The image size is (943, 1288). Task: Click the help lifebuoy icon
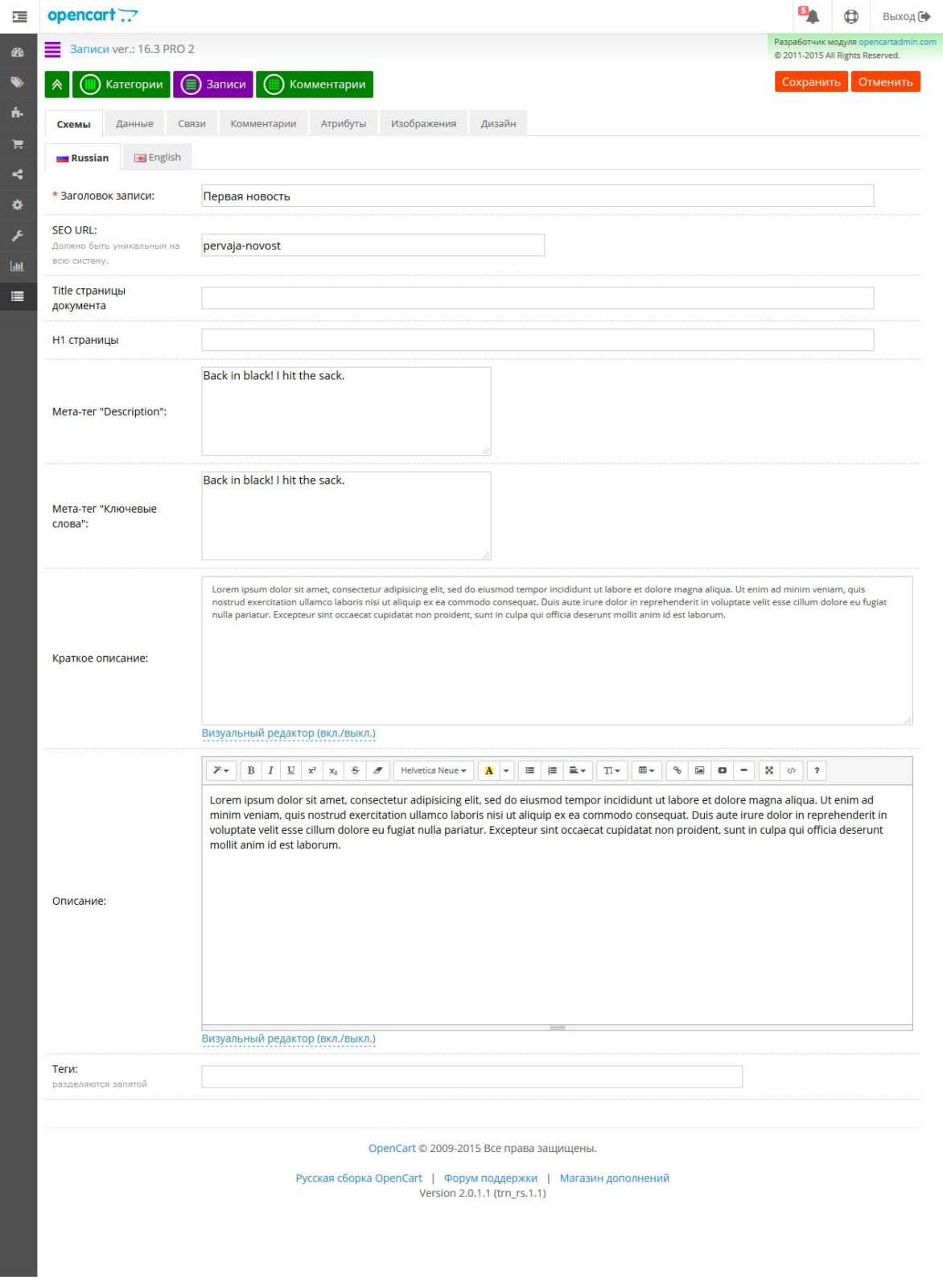tap(851, 16)
